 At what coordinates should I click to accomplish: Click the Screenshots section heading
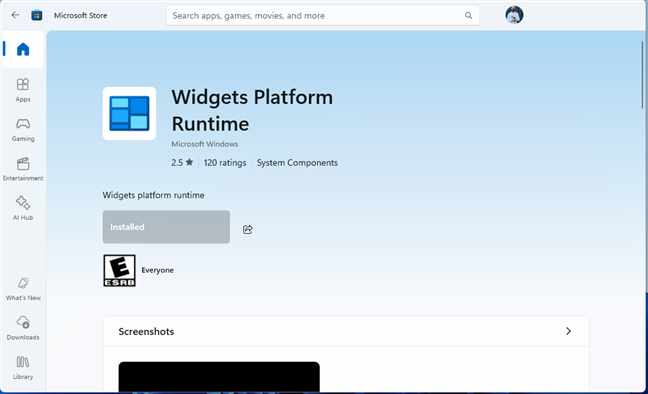coord(146,332)
